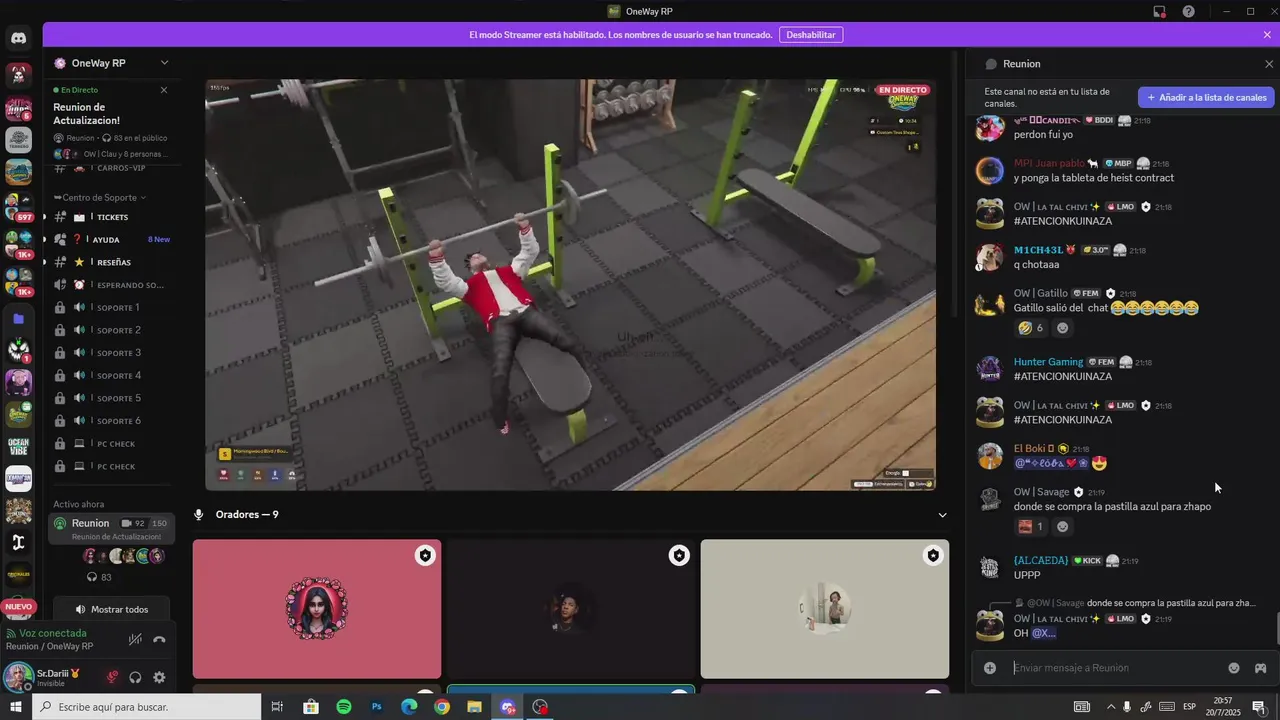Select ESPERANDO SO... voice channel
The image size is (1280, 720).
[x=111, y=285]
